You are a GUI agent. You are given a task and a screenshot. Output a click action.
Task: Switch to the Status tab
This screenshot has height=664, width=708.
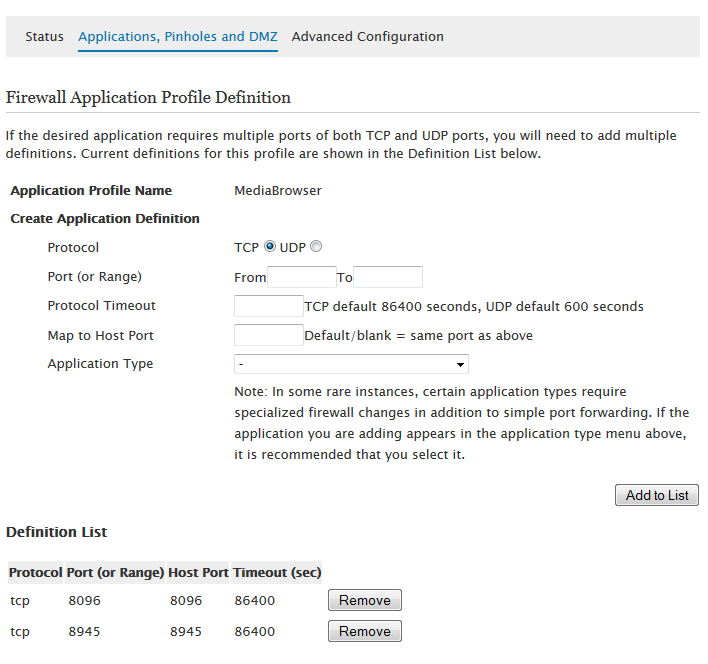click(x=44, y=37)
